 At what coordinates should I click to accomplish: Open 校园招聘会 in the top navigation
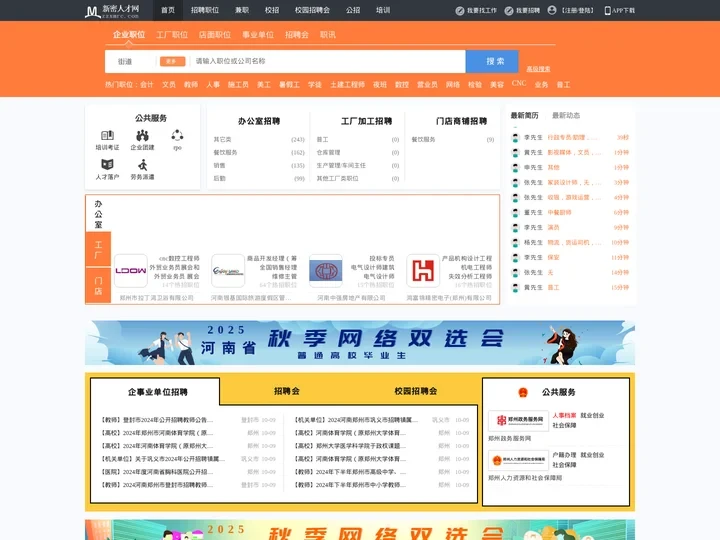point(312,10)
